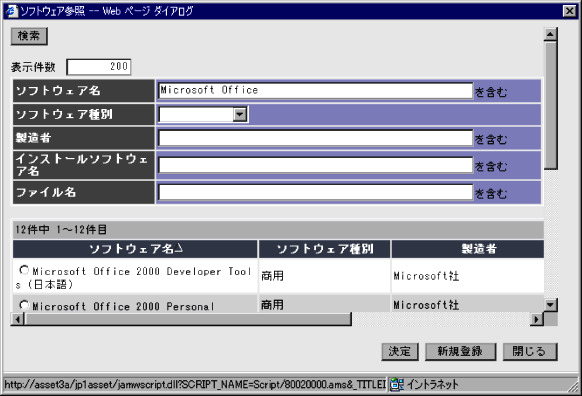Image resolution: width=582 pixels, height=396 pixels.
Task: Click the Internet Explorer icon in title bar
Action: [12, 11]
